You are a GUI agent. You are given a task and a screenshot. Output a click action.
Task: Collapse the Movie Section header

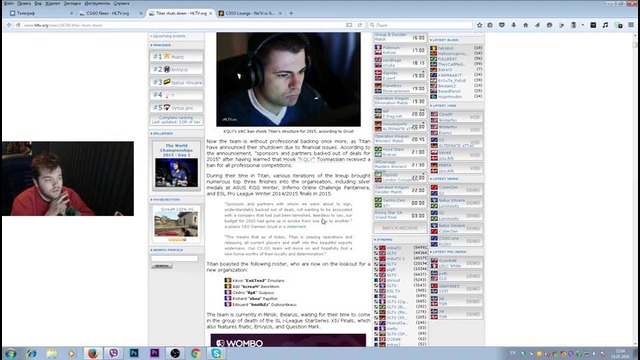(166, 200)
